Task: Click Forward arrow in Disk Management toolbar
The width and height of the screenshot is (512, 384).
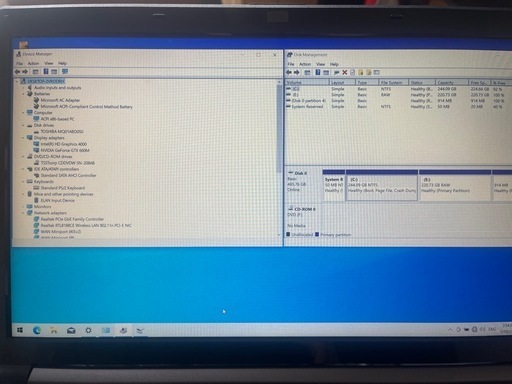Action: point(297,72)
